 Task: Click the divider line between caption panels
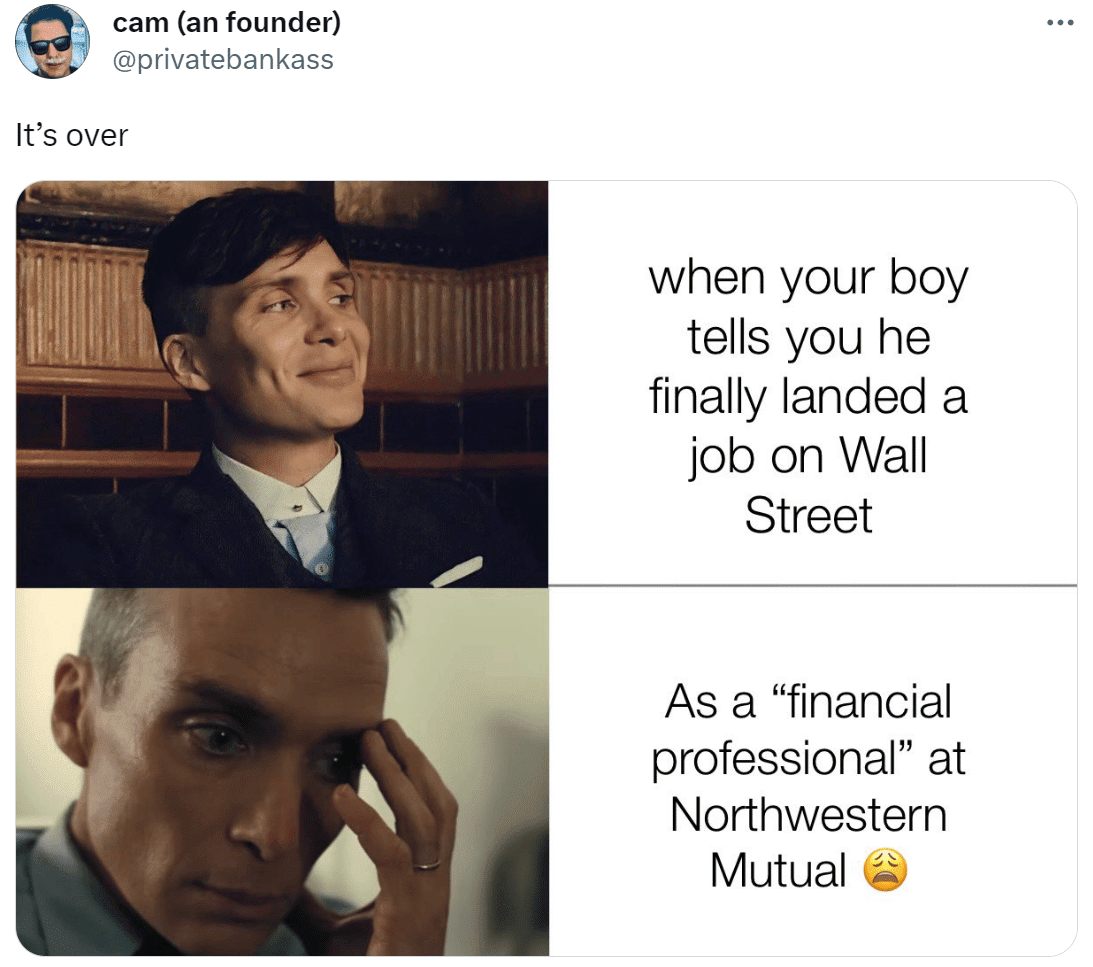(x=813, y=586)
